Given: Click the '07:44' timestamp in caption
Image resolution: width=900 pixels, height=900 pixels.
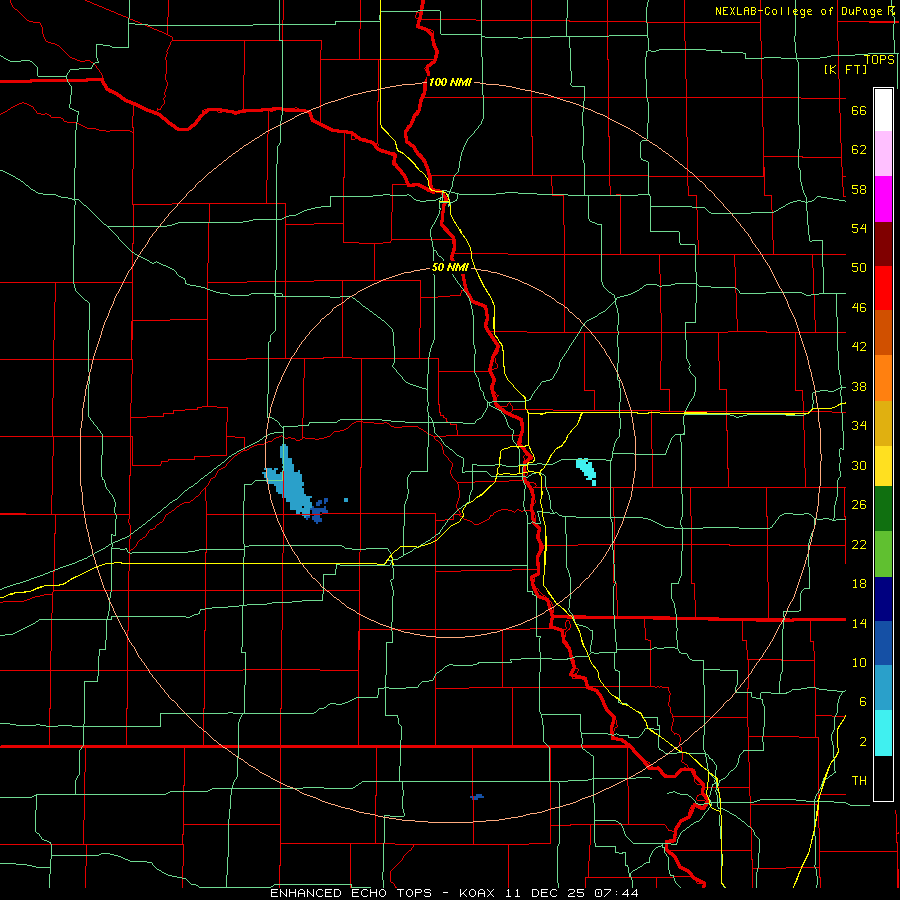Looking at the screenshot, I should [x=616, y=893].
